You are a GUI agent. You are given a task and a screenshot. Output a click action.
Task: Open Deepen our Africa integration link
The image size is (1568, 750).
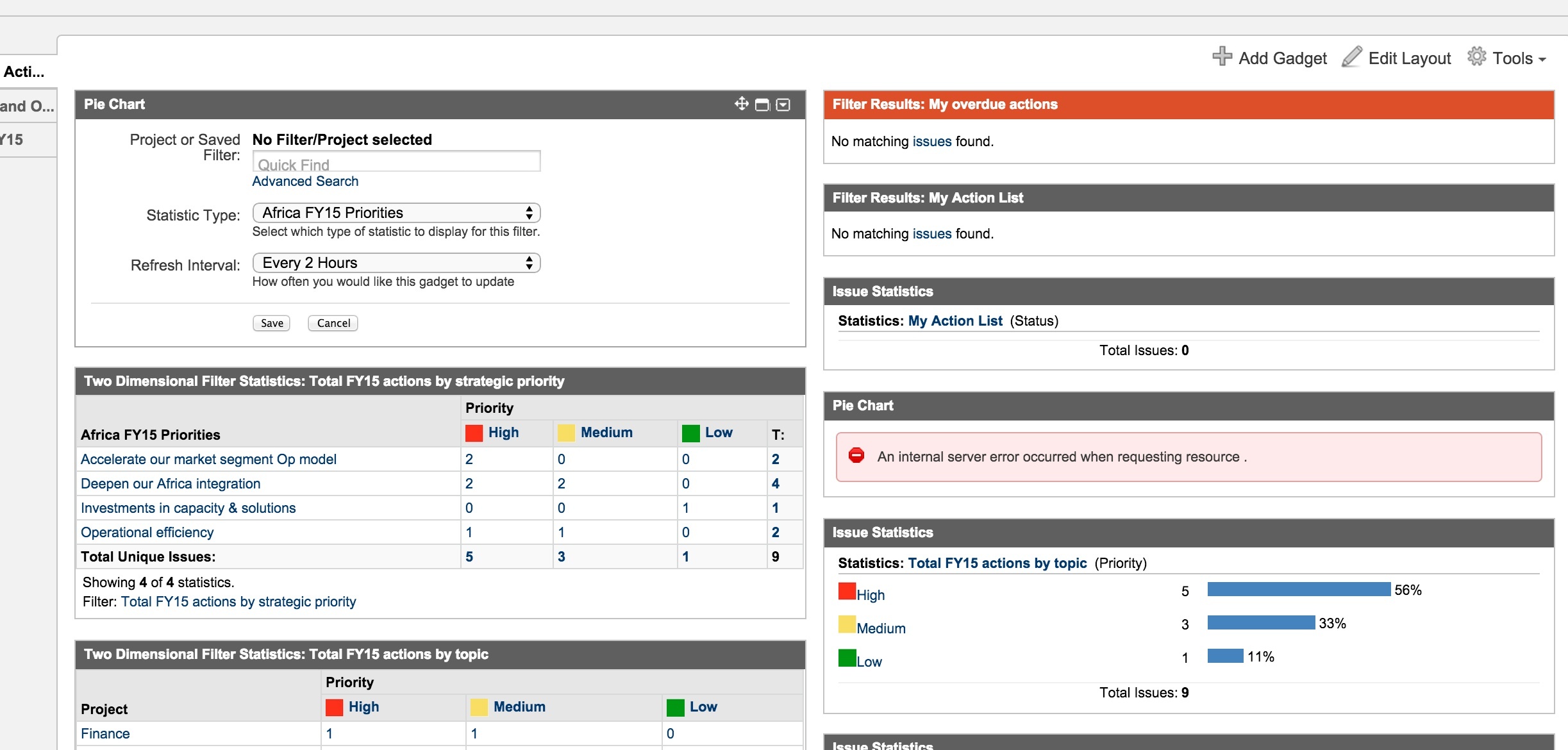coord(171,483)
